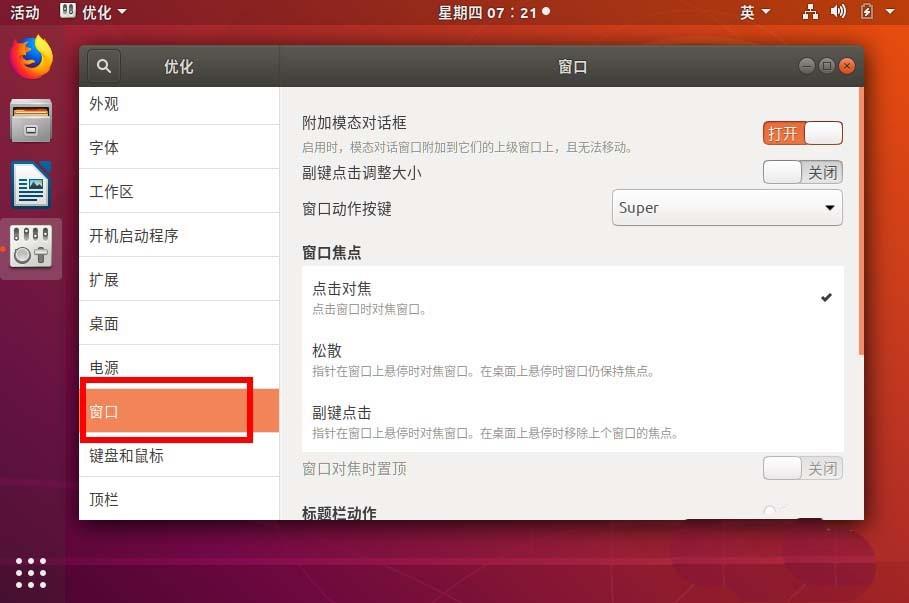Screen dimensions: 909x603
Task: Click the battery status icon
Action: click(866, 12)
